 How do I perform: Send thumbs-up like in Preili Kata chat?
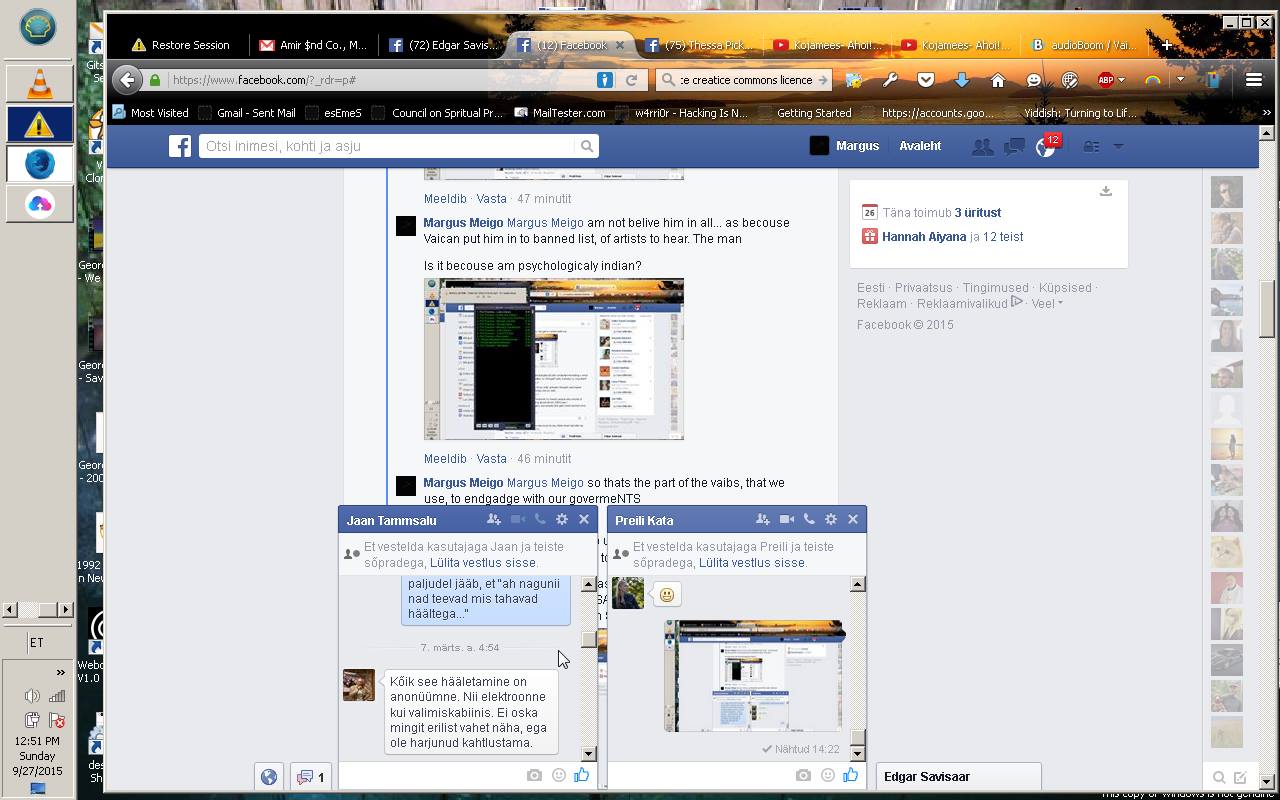point(850,775)
